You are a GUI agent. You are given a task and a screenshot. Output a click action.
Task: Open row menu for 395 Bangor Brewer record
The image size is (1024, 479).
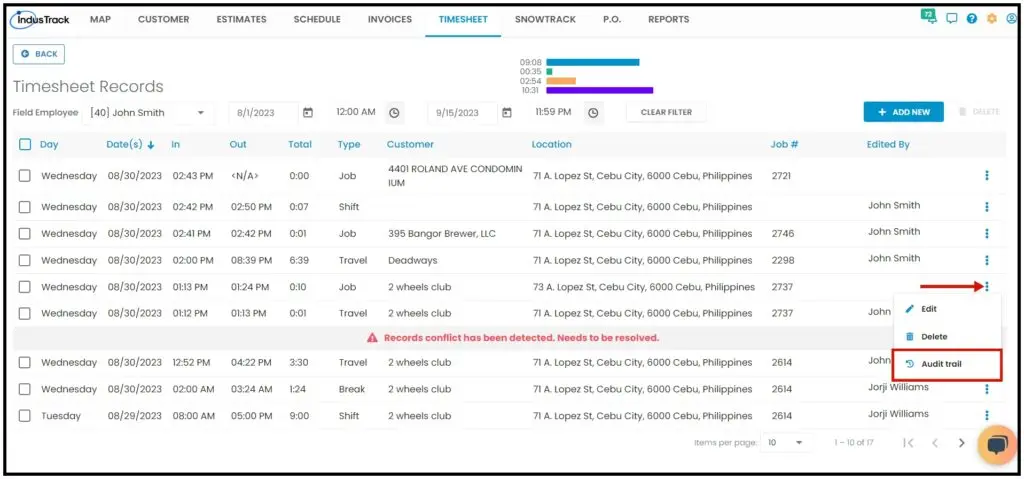[987, 233]
